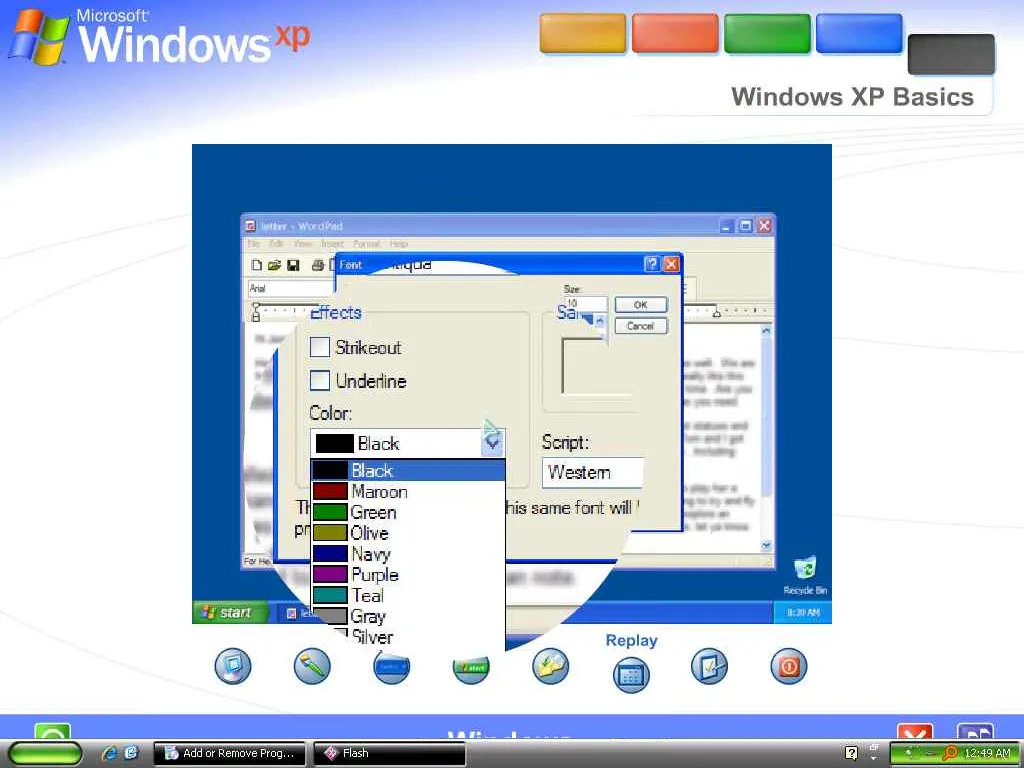
Task: Open the File menu in WordPad
Action: pyautogui.click(x=253, y=244)
